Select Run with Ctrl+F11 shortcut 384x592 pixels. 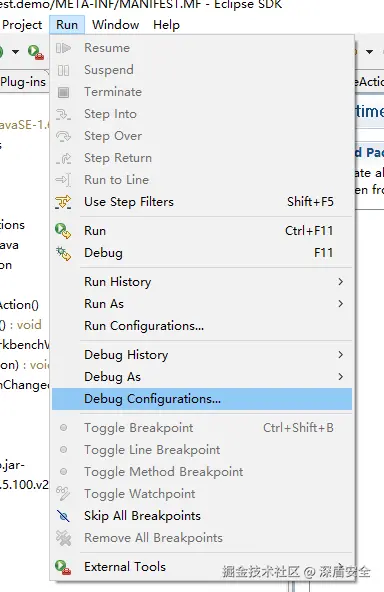[202, 231]
